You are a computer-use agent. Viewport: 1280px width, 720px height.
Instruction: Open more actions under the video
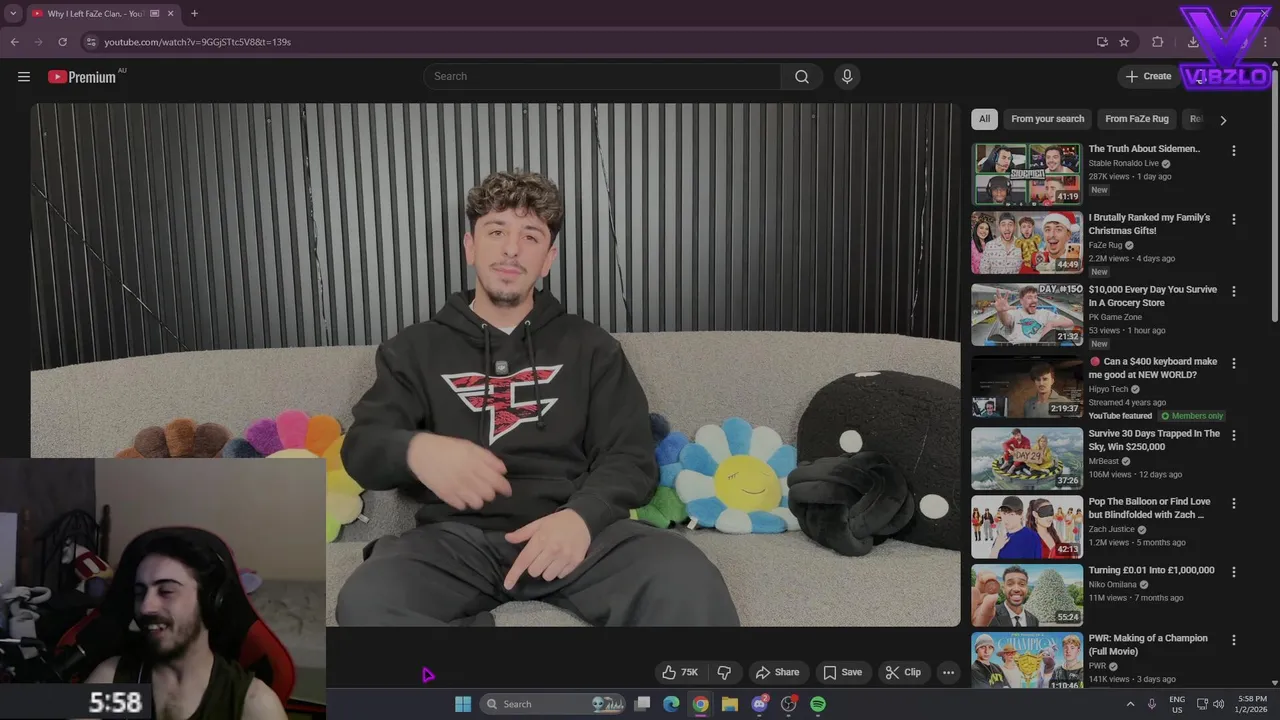point(948,672)
